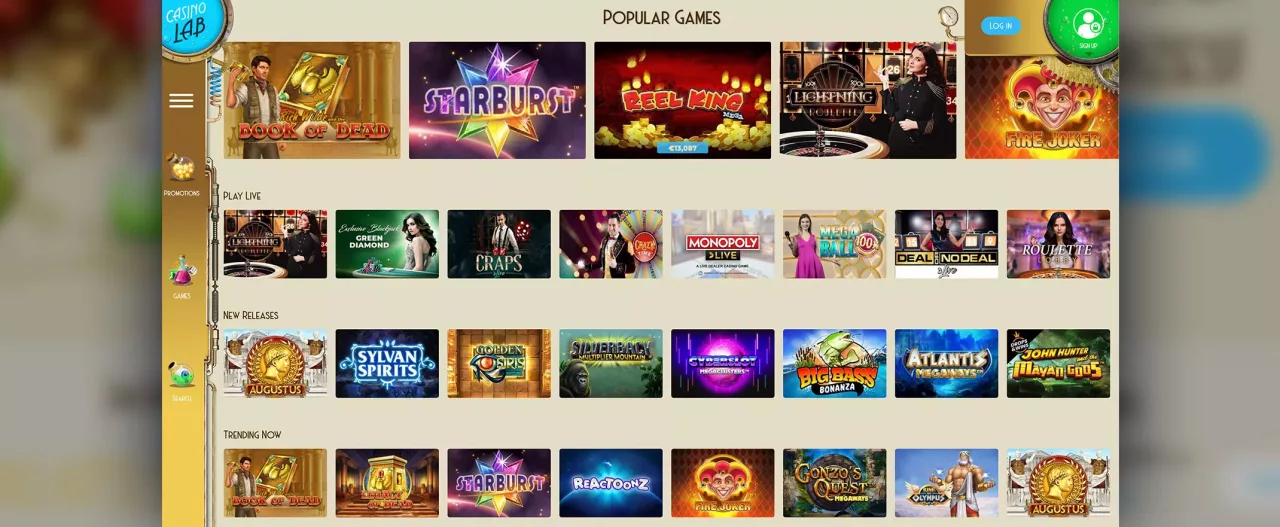This screenshot has height=527, width=1280.
Task: Click the New Releases section heading
Action: coord(251,315)
